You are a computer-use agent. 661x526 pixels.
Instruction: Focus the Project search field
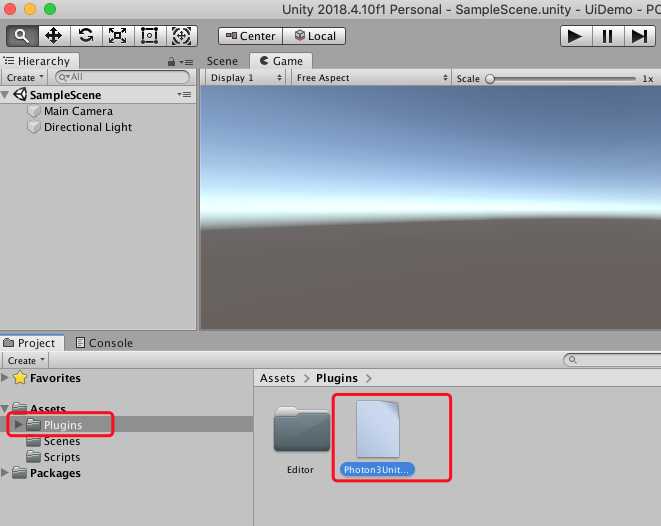click(x=612, y=360)
